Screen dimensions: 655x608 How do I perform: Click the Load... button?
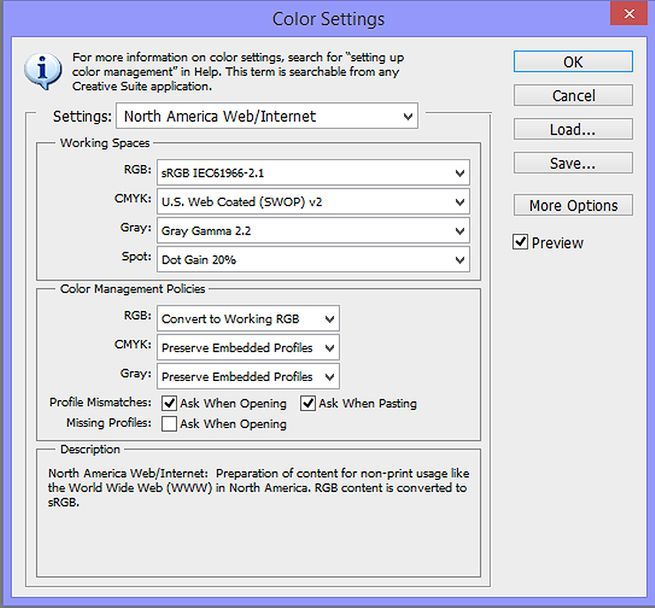[x=573, y=129]
